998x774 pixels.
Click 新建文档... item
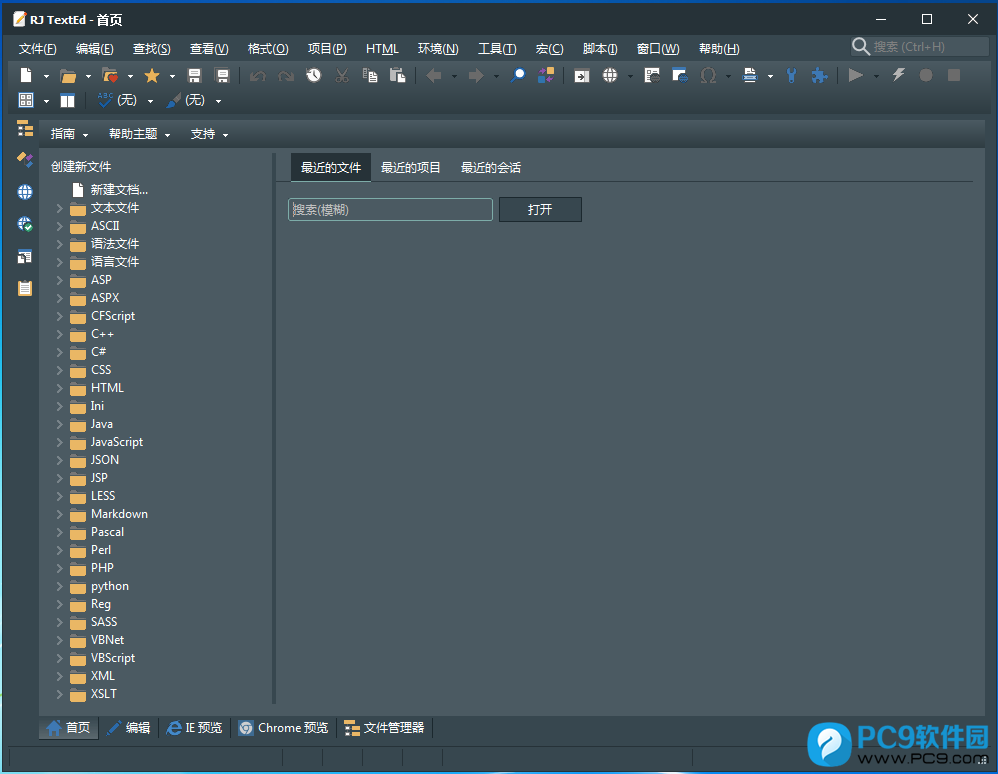coord(119,190)
